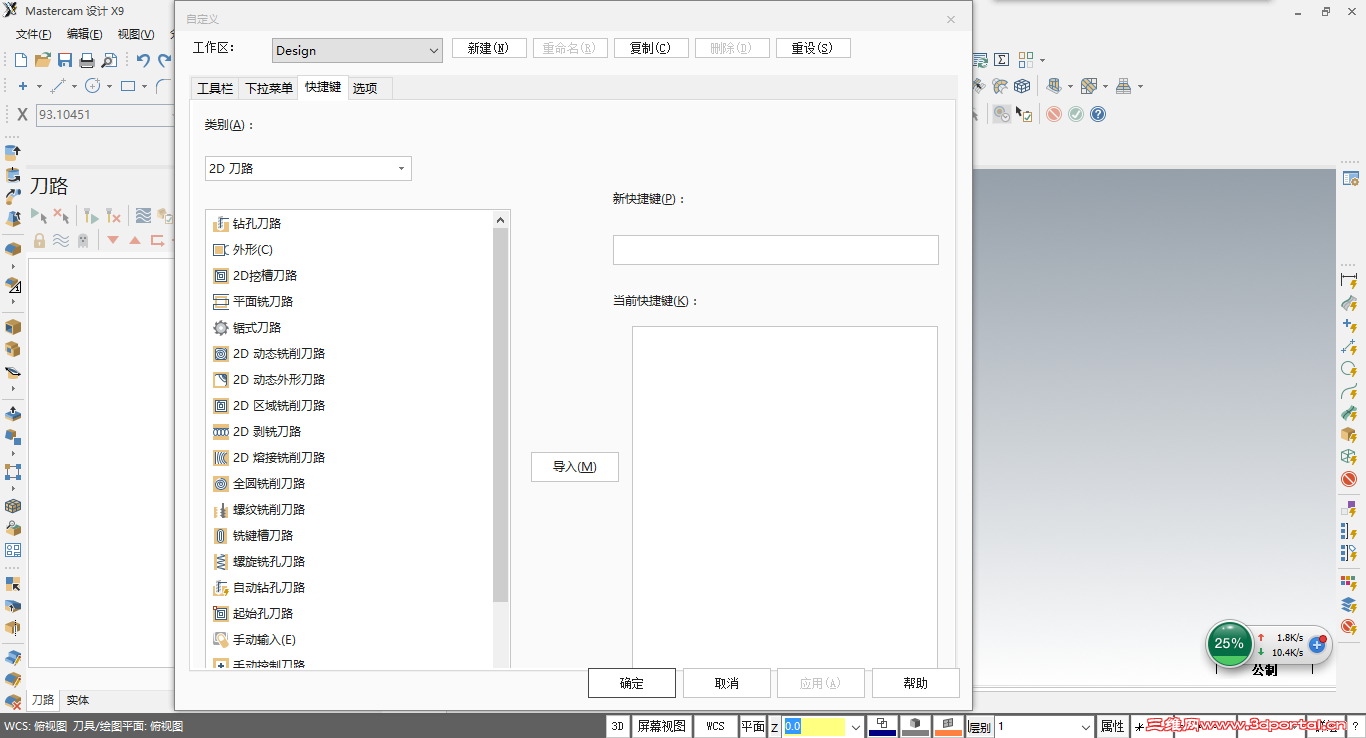Open the 工作区 Design dropdown

357,50
